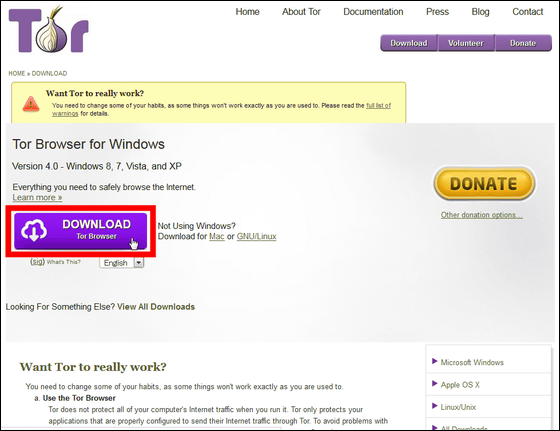The height and width of the screenshot is (431, 560).
Task: Open the Press page
Action: click(x=437, y=12)
